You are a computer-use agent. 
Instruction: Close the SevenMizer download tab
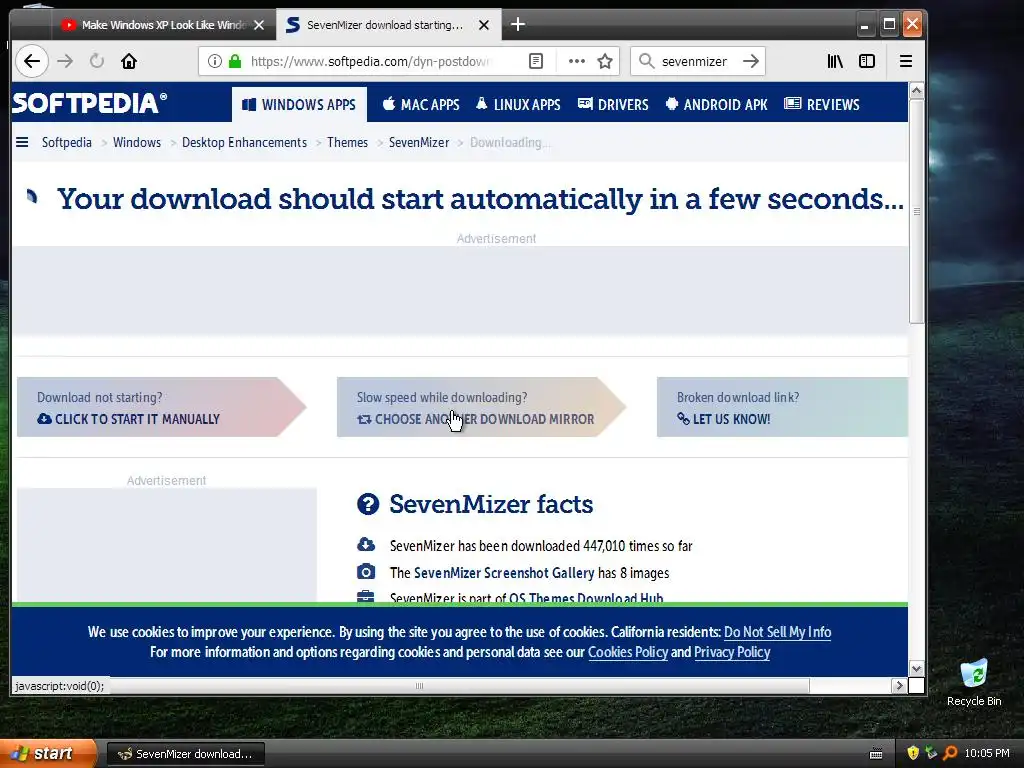tap(484, 25)
